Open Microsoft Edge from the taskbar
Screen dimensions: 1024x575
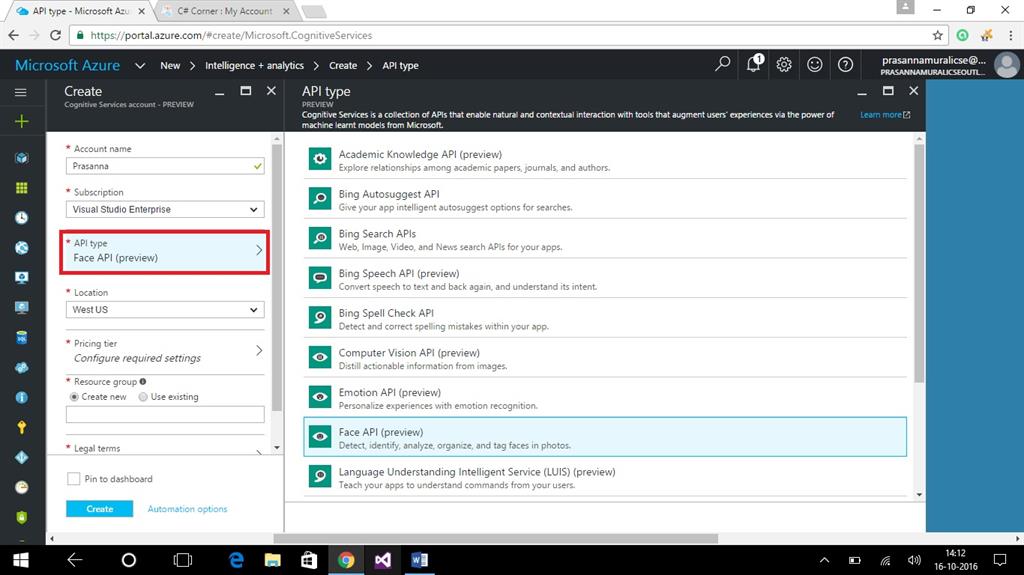[236, 560]
